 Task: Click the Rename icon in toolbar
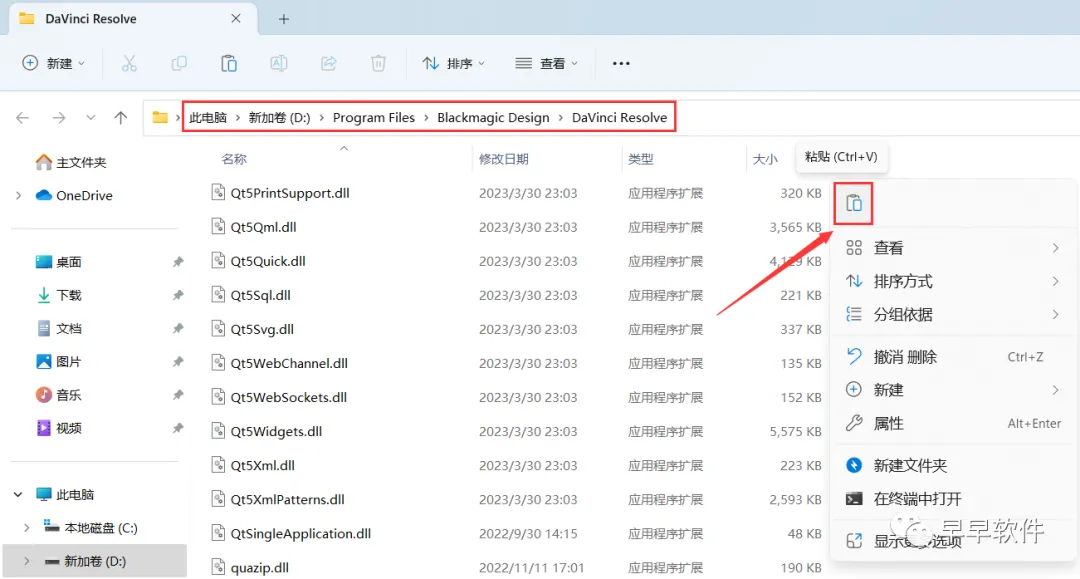(x=279, y=63)
